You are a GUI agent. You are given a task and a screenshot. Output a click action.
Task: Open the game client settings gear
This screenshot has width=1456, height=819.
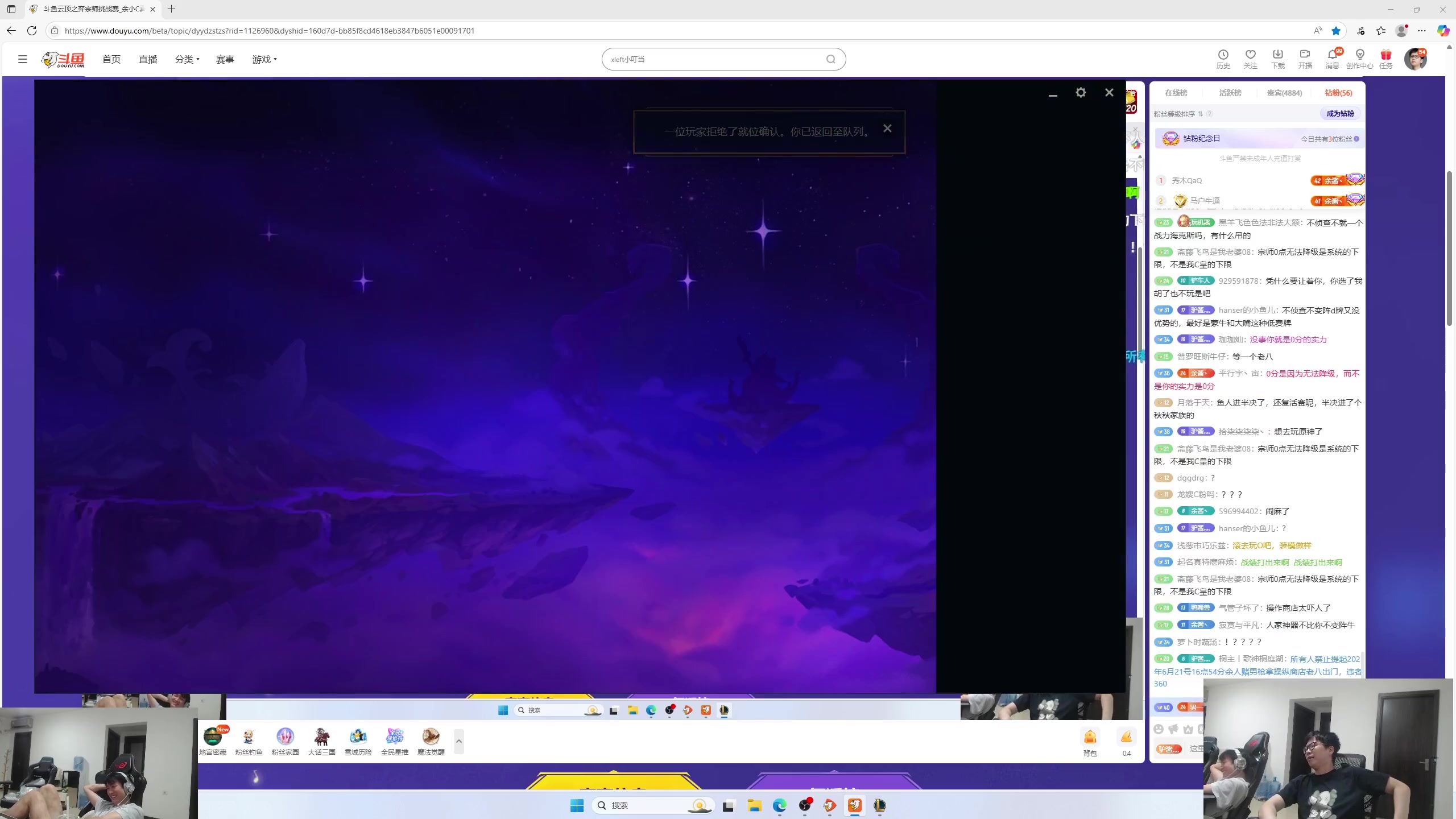point(1081,92)
